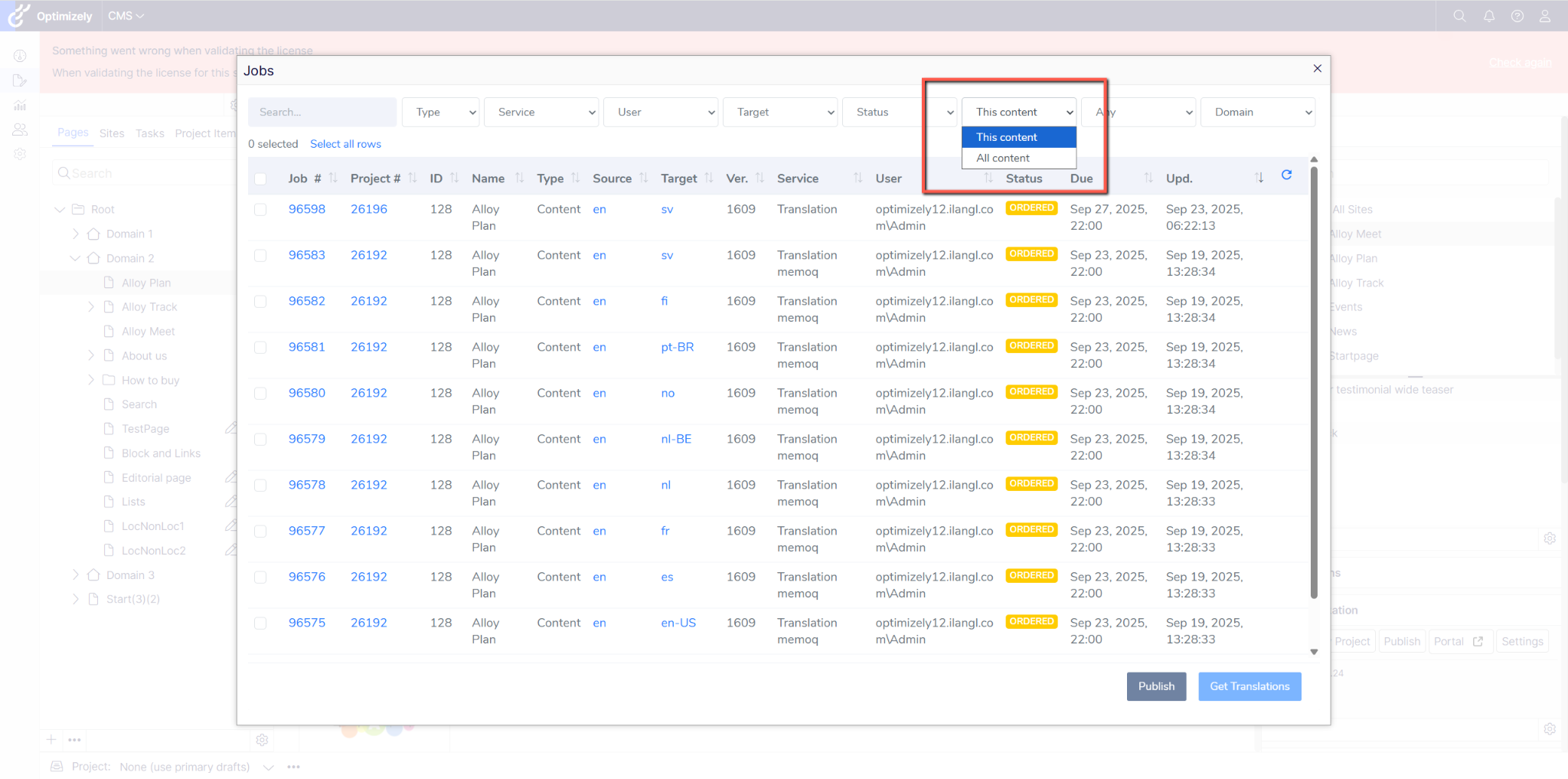The width and height of the screenshot is (1568, 779).
Task: Check the row for job 96580
Action: pos(260,394)
